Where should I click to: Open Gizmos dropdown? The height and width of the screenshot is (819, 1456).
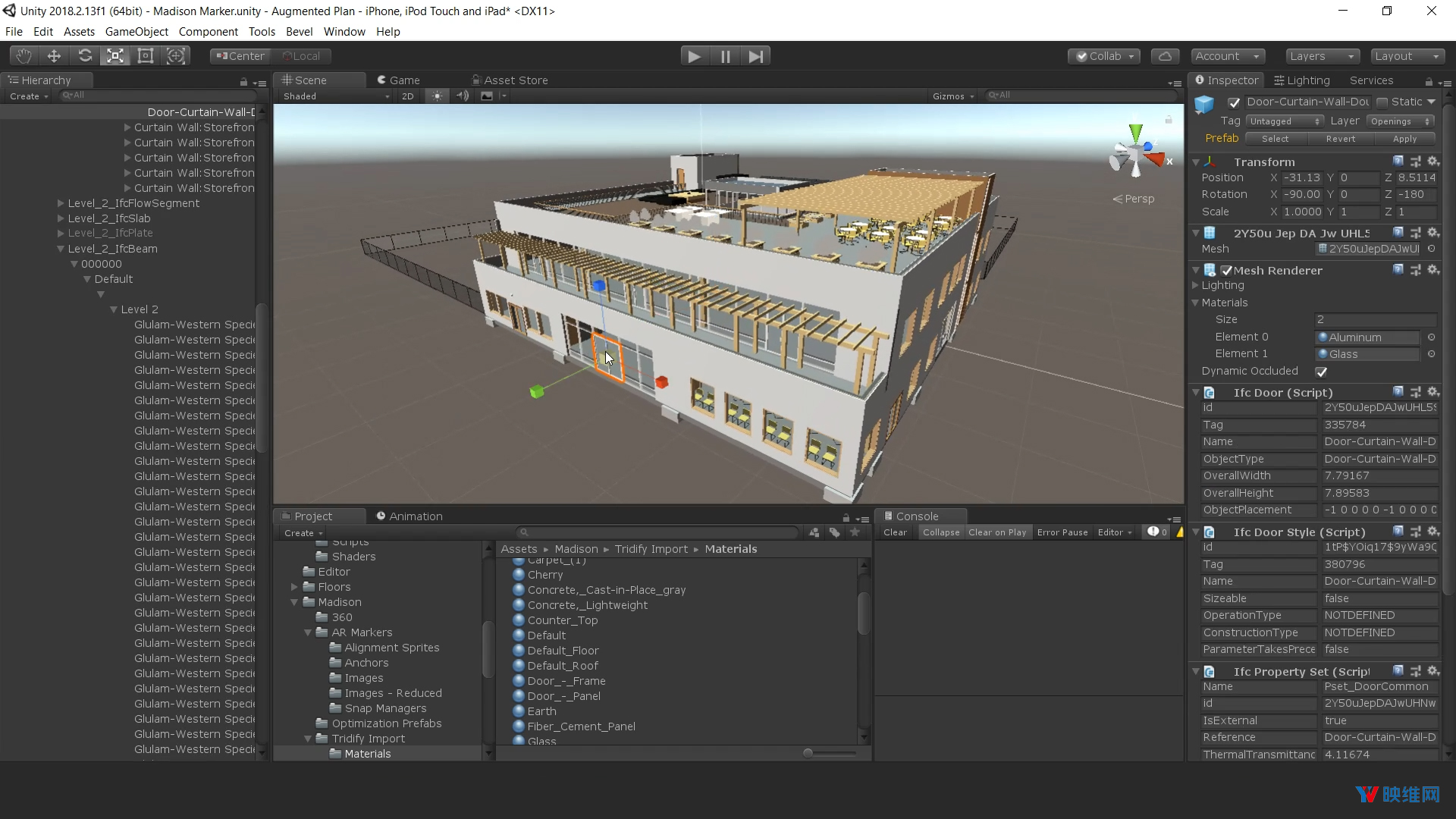[953, 96]
